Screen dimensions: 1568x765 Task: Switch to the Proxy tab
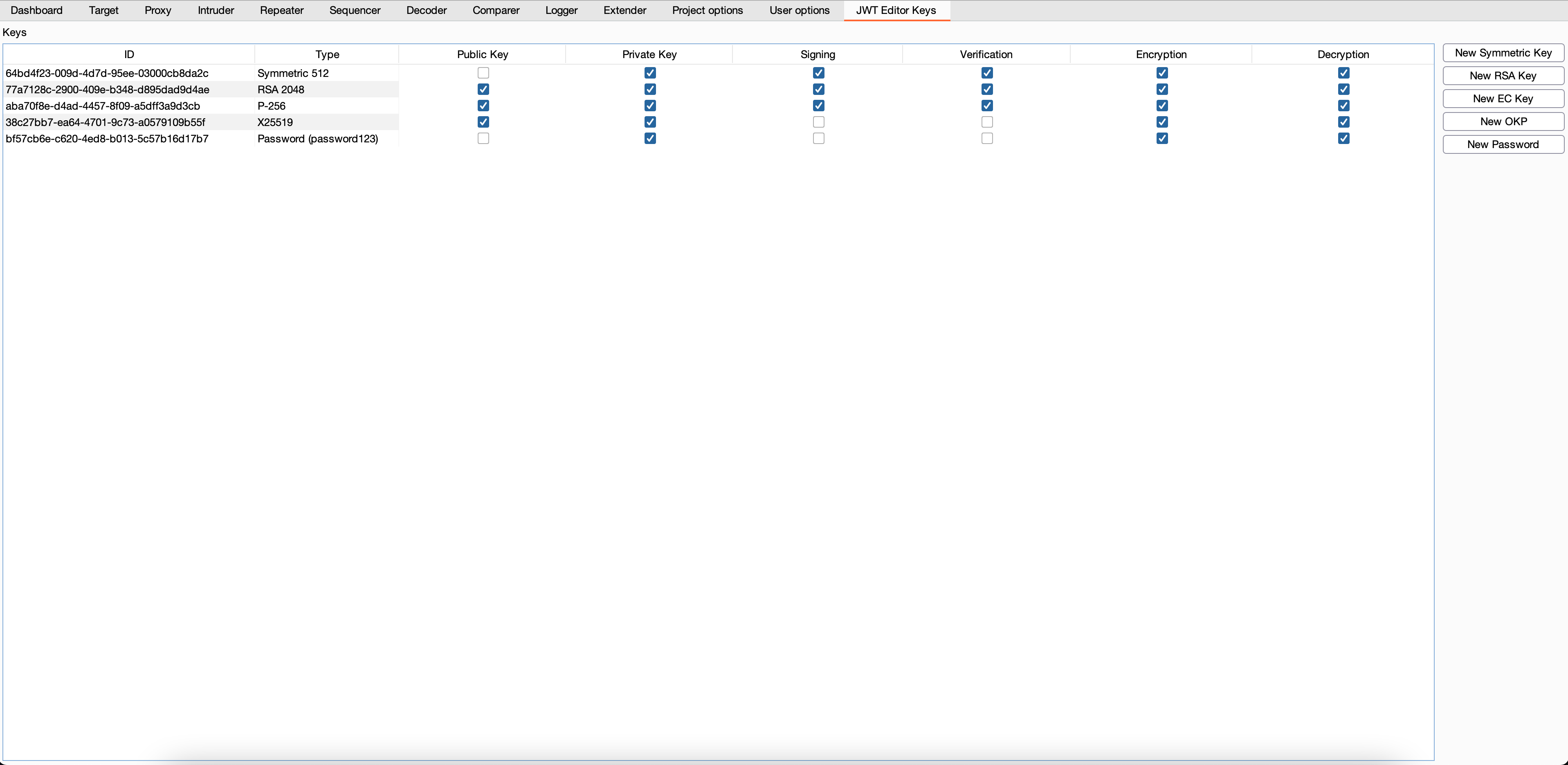coord(157,10)
